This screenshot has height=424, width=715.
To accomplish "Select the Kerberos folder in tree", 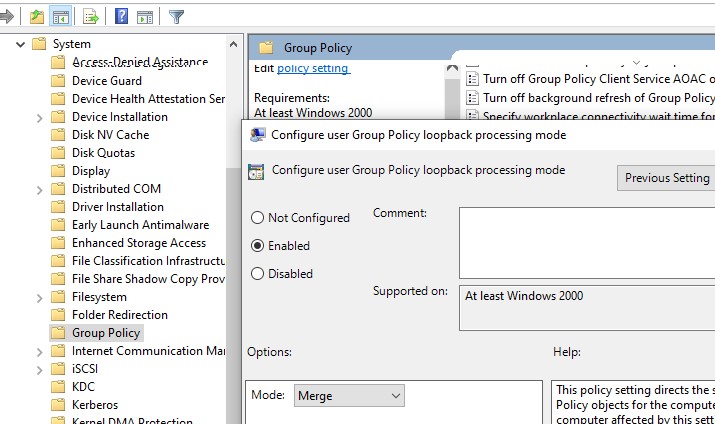I will [x=94, y=405].
